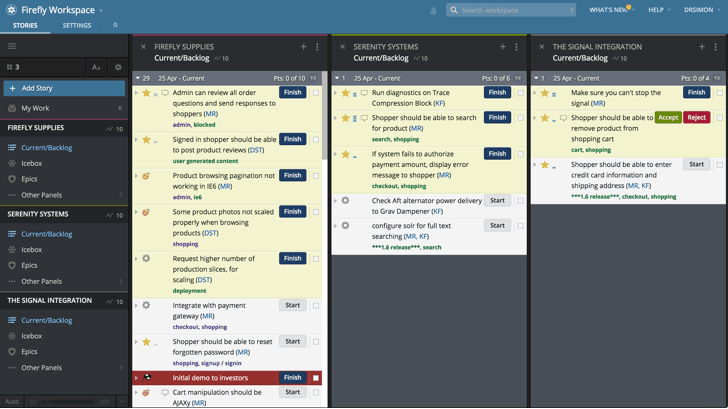Click the text size icon in sidebar

coord(96,67)
